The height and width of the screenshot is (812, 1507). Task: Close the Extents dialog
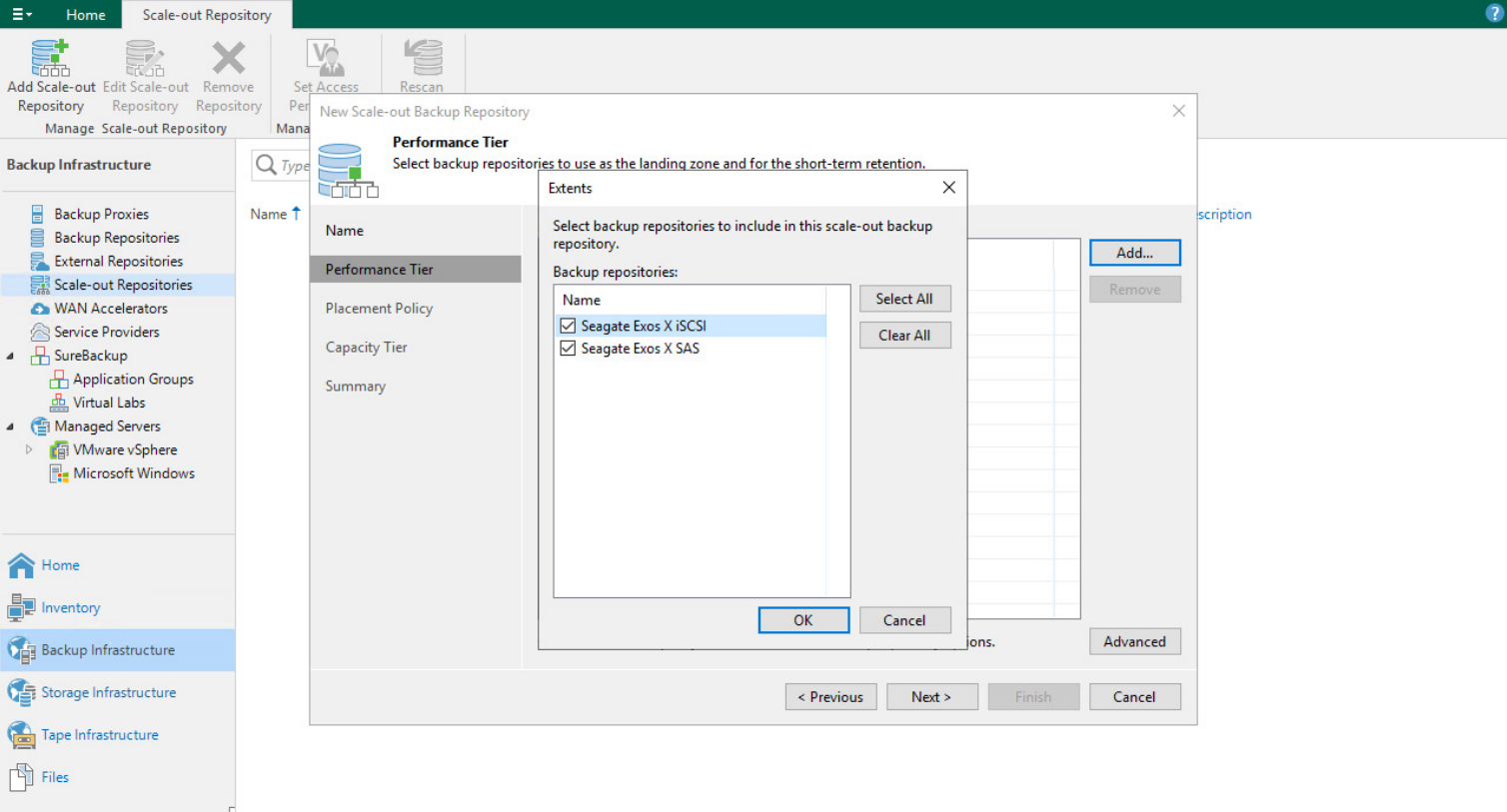[x=948, y=188]
